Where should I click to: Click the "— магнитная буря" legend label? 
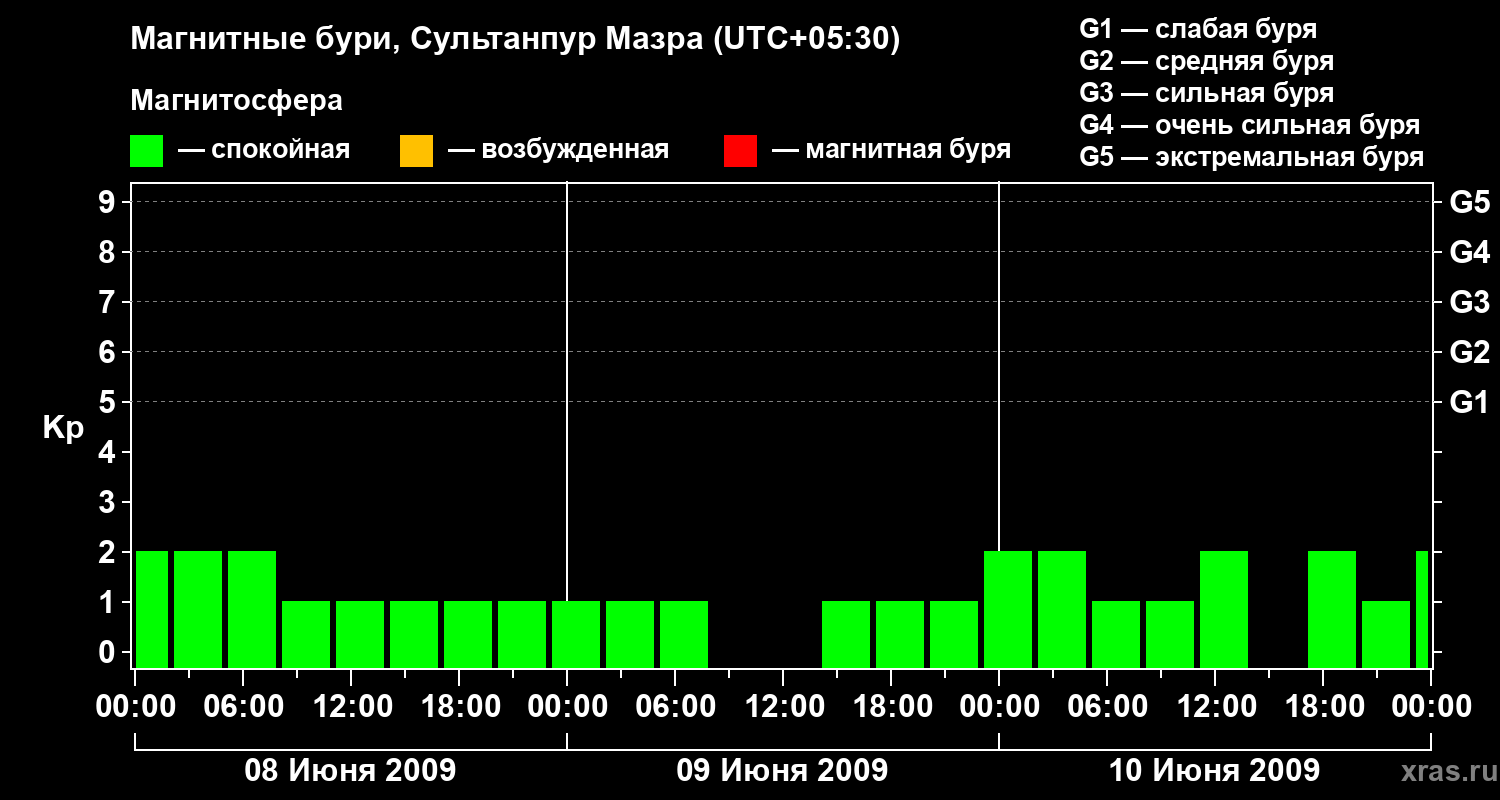(891, 151)
